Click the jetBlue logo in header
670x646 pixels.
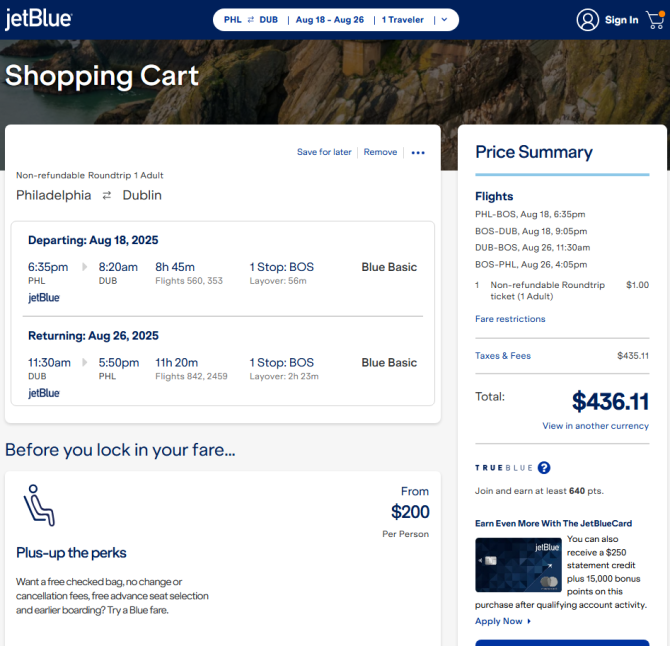pos(38,19)
